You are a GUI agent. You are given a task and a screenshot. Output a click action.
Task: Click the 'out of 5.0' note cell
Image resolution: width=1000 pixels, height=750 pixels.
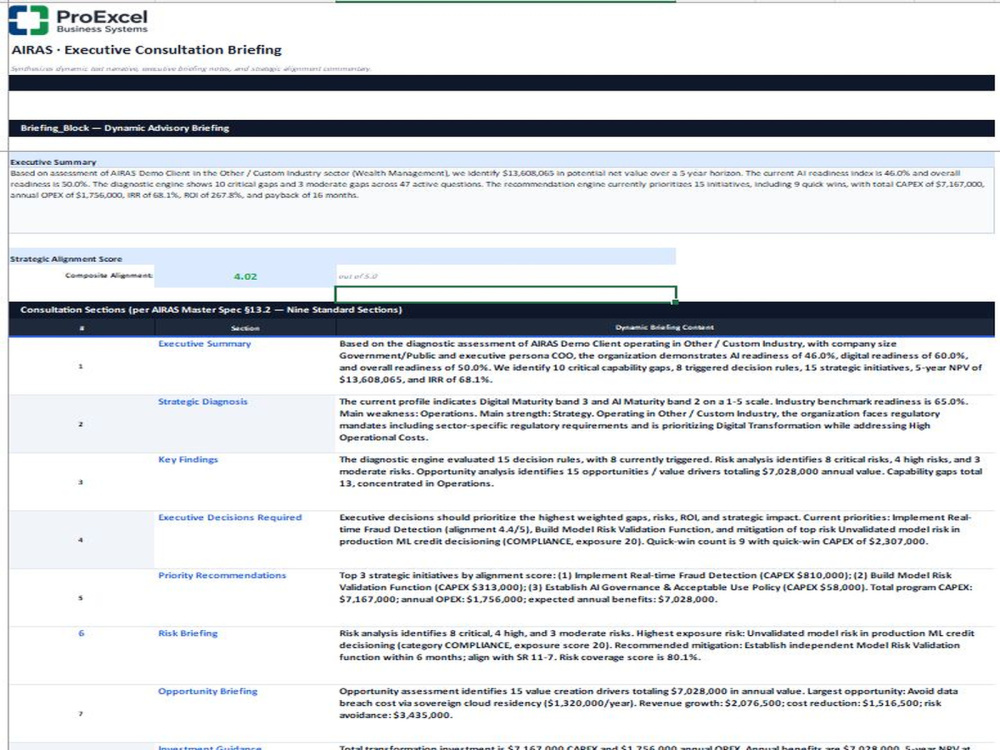coord(505,276)
